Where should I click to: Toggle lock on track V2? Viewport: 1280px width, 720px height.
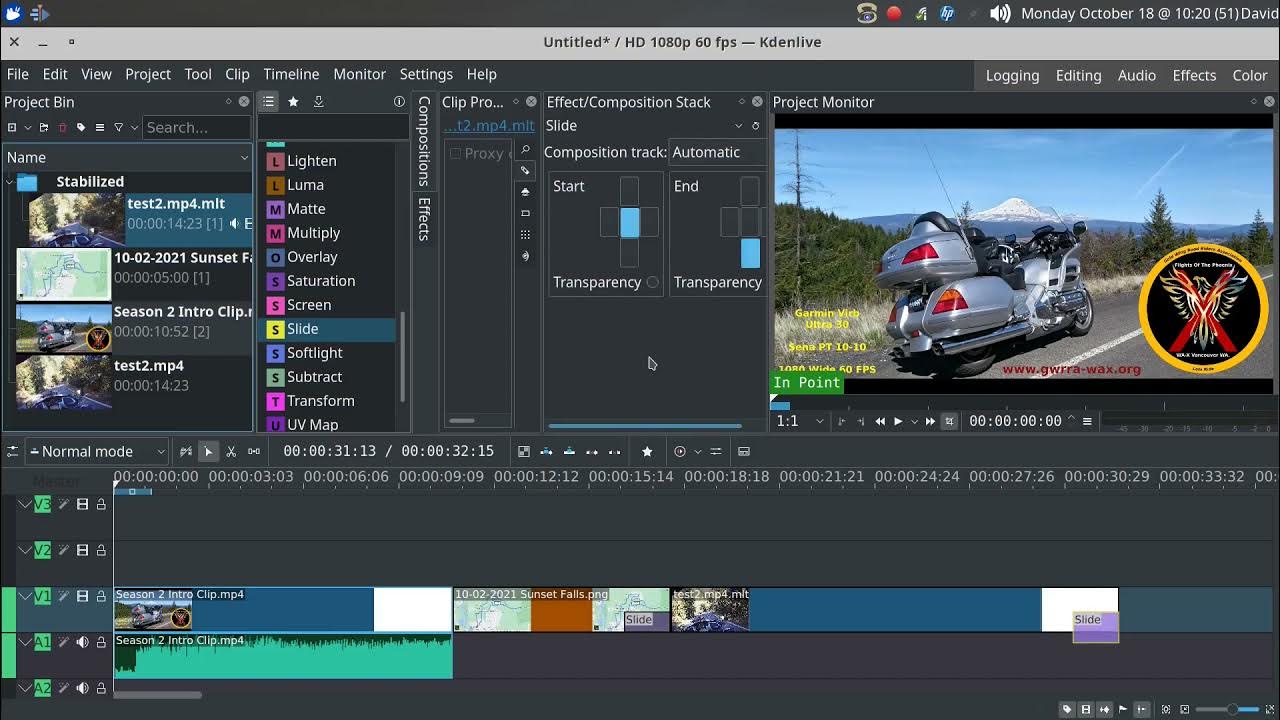click(x=101, y=551)
